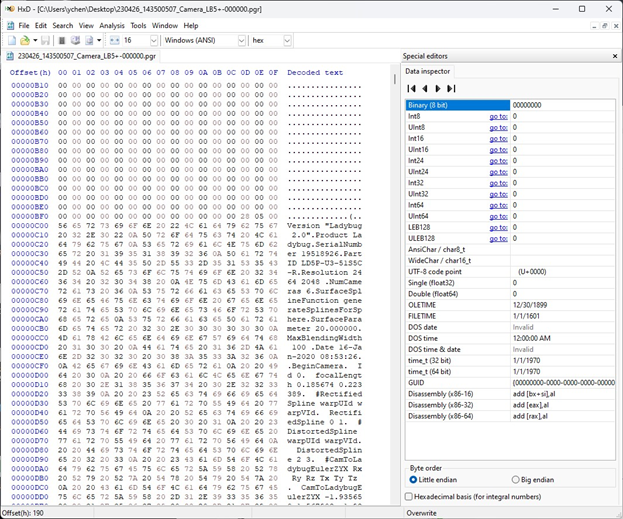Screen dimensions: 623x519
Task: Close the Special editors panel
Action: tap(615, 56)
